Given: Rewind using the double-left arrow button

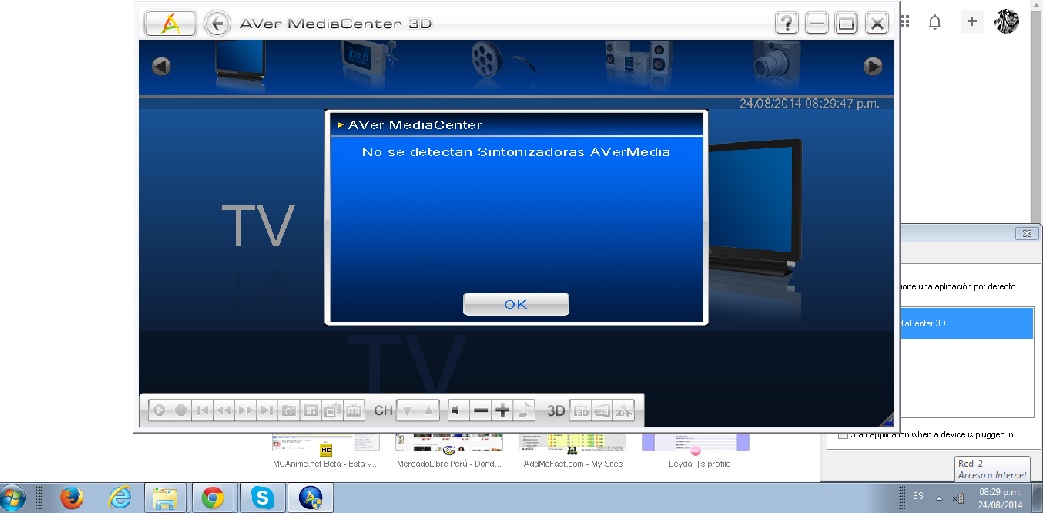Looking at the screenshot, I should [224, 411].
